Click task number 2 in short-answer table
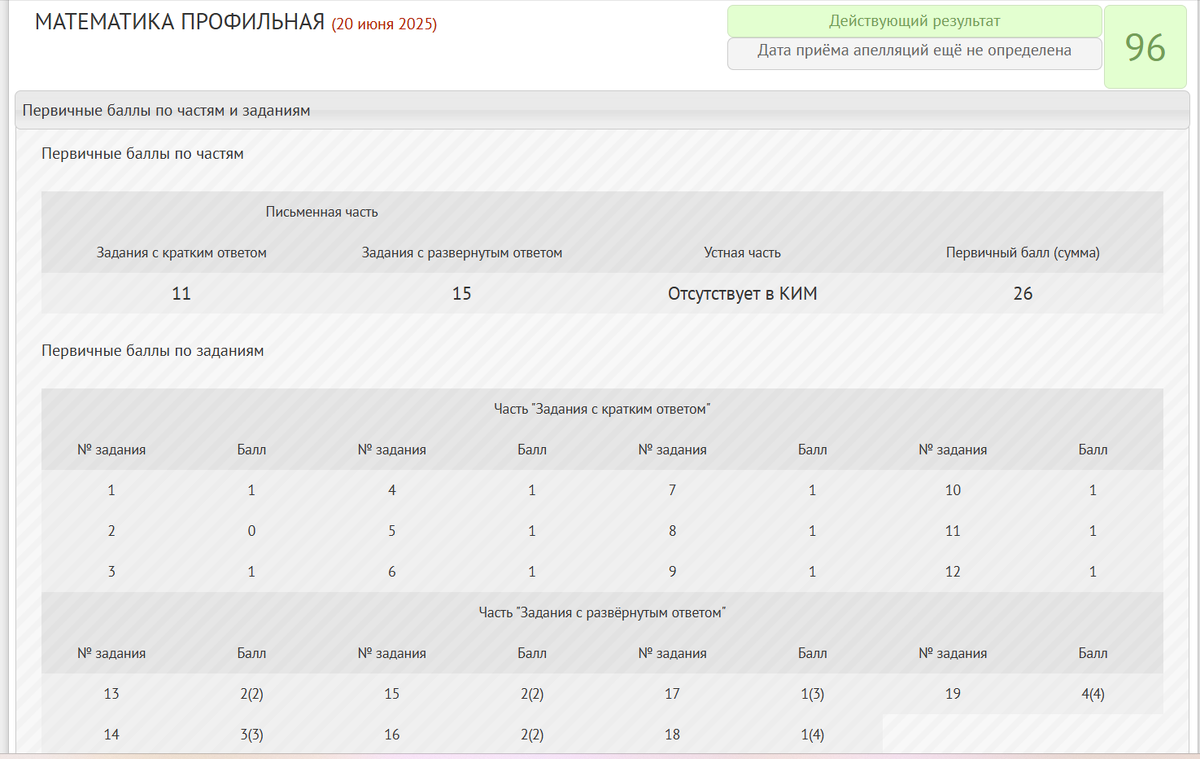 pos(112,531)
